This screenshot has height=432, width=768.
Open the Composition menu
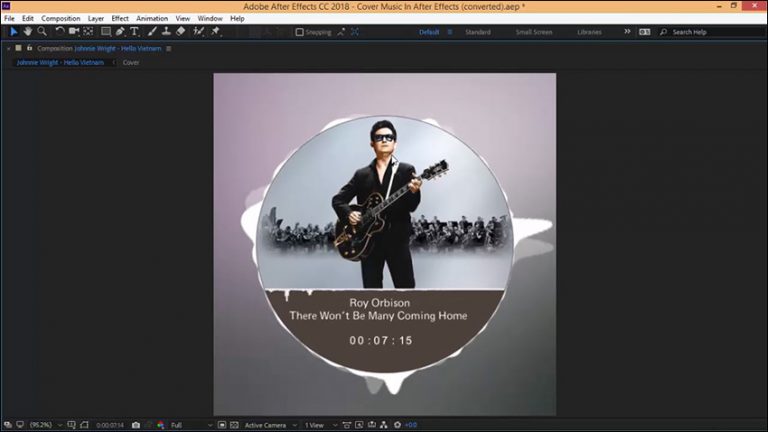(x=60, y=18)
